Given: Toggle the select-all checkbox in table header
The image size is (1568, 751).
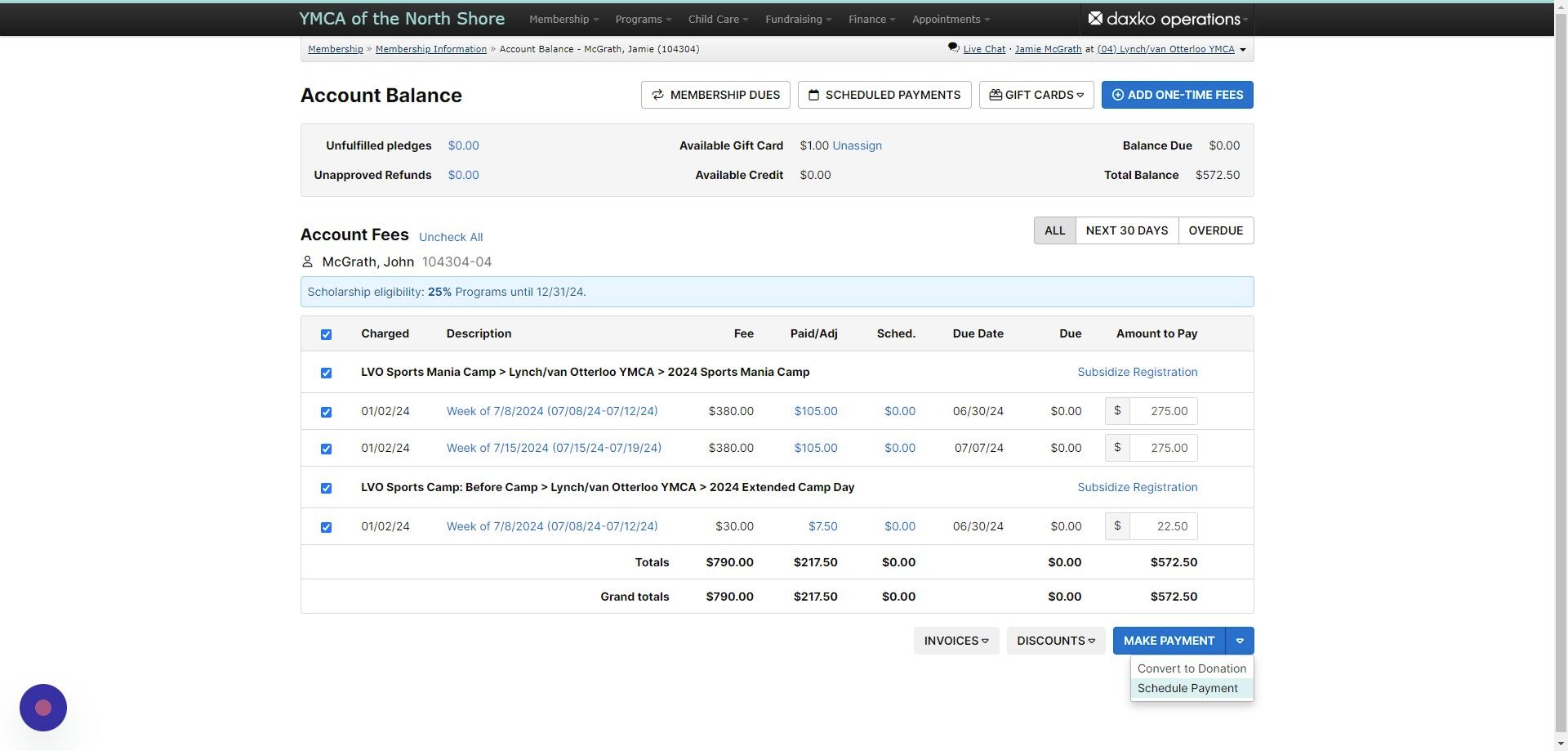Looking at the screenshot, I should coord(326,334).
